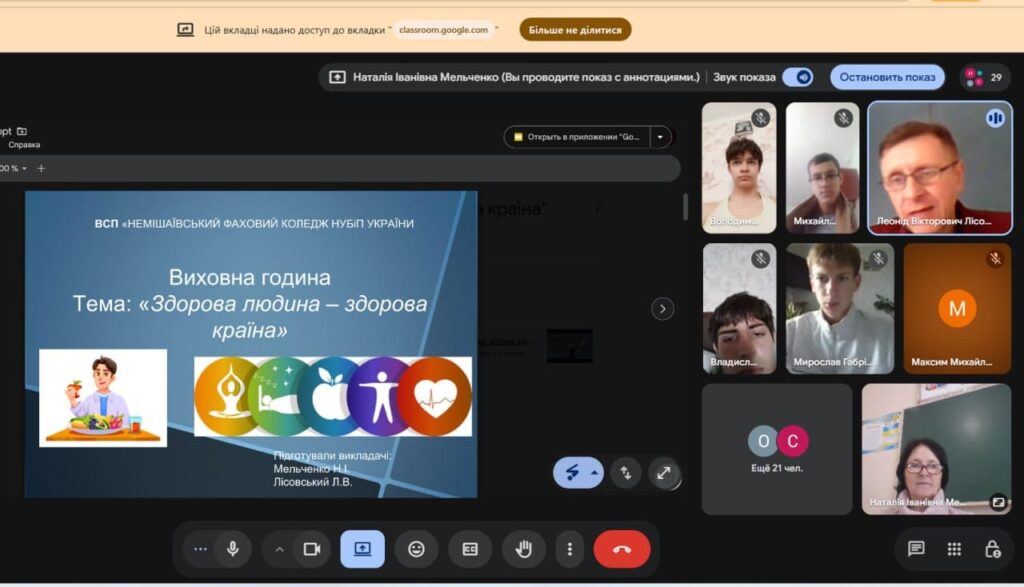
Task: Turn on closed captions
Action: [x=470, y=549]
